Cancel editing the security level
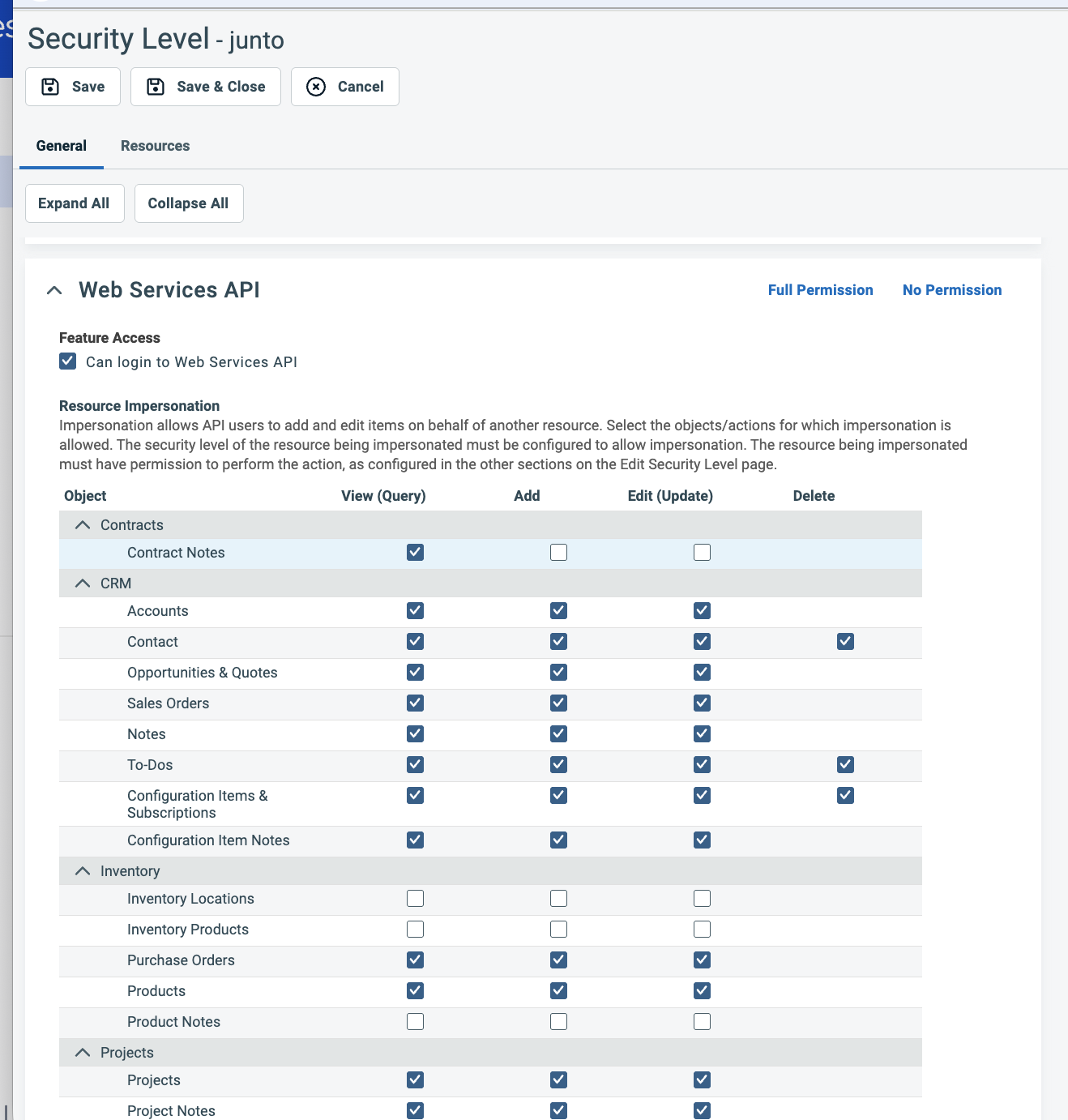Screen dimensions: 1068x1120 tap(345, 87)
